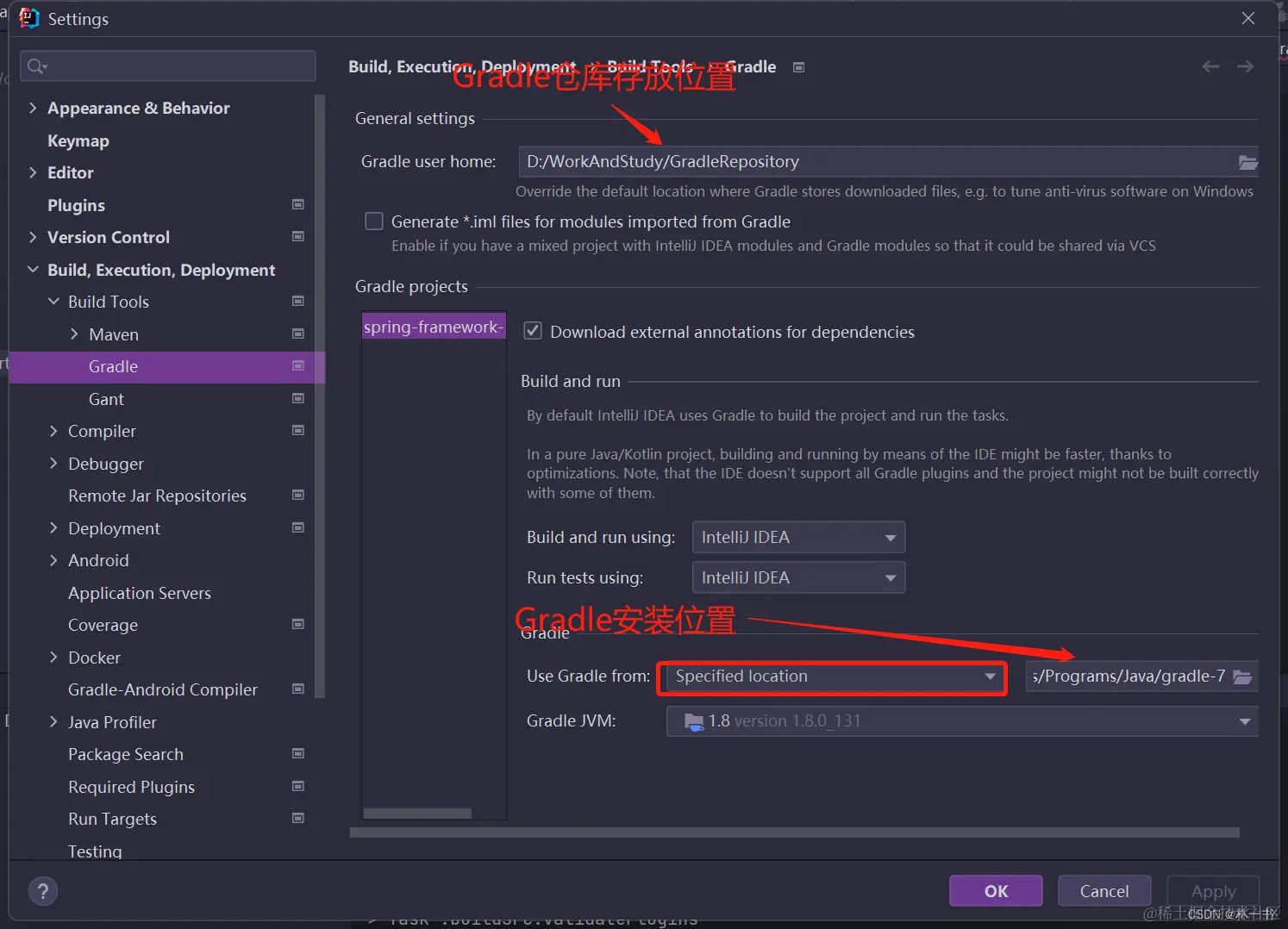This screenshot has width=1288, height=929.
Task: Click the project-level icon next to Version Control
Action: point(298,236)
